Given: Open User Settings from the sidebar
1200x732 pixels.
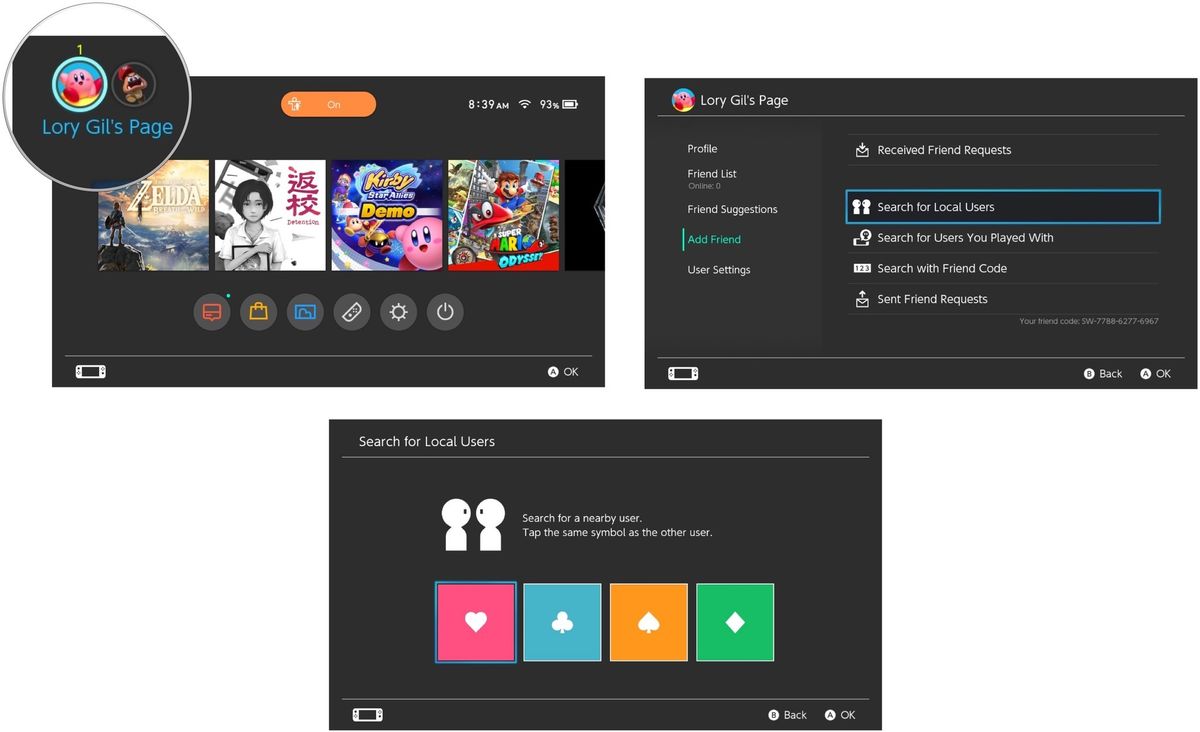Looking at the screenshot, I should (x=718, y=269).
